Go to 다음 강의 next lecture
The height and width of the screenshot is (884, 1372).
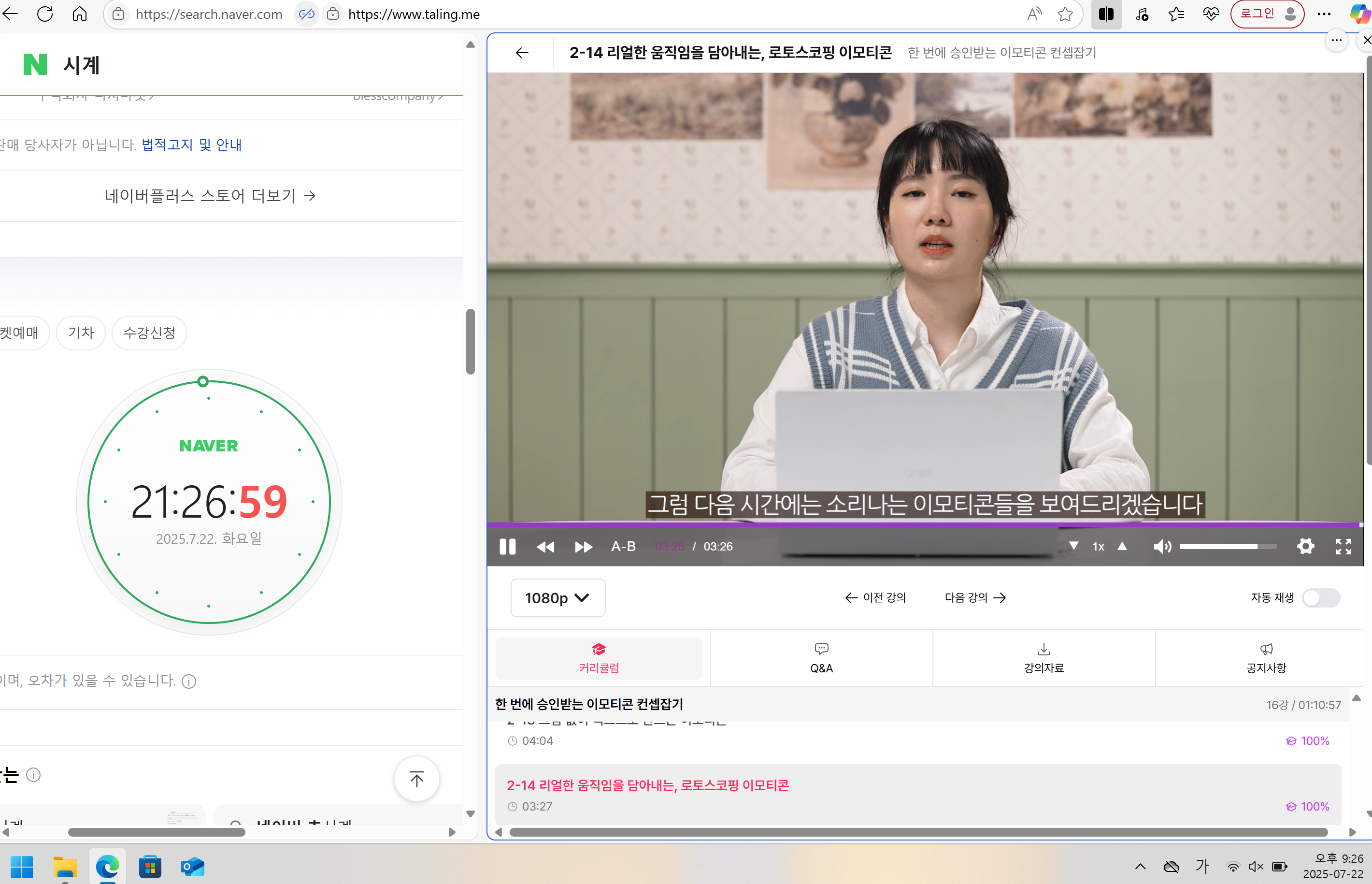click(x=975, y=597)
